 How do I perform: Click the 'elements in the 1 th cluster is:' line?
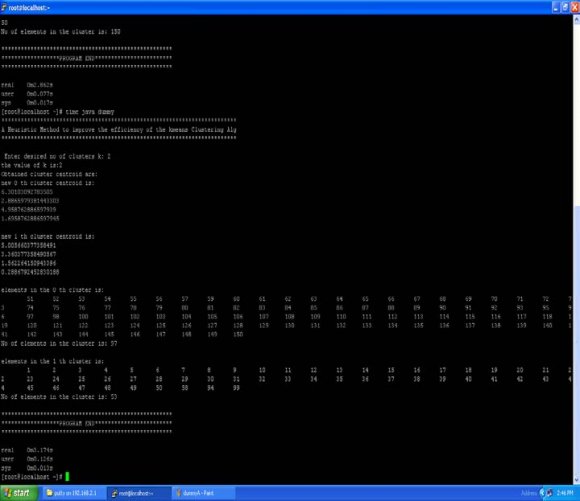coord(53,361)
